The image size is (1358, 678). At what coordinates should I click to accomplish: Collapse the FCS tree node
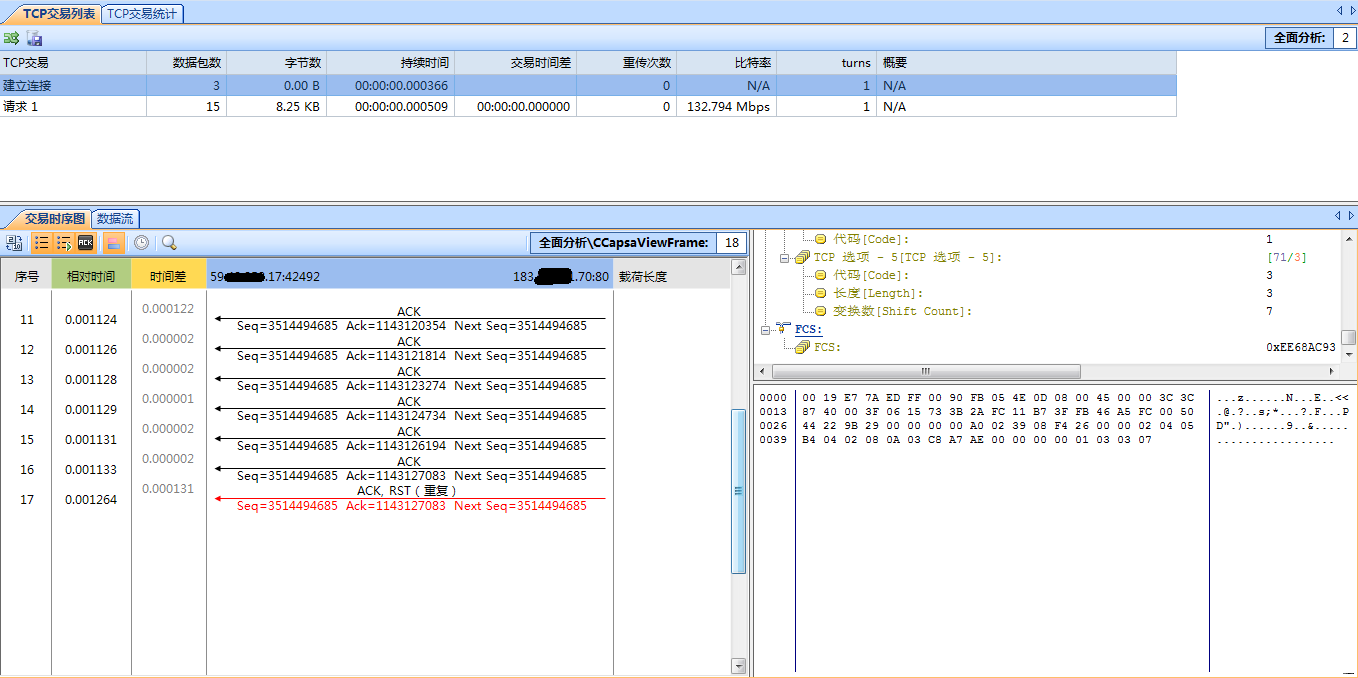pyautogui.click(x=766, y=329)
